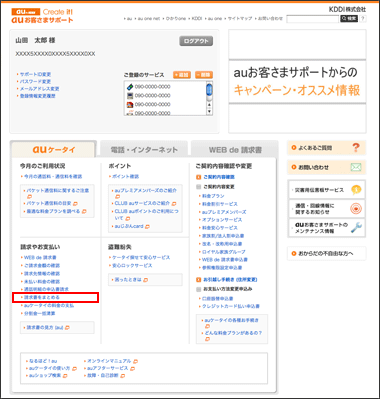
Task: Open the オプションサービス link
Action: tap(222, 220)
